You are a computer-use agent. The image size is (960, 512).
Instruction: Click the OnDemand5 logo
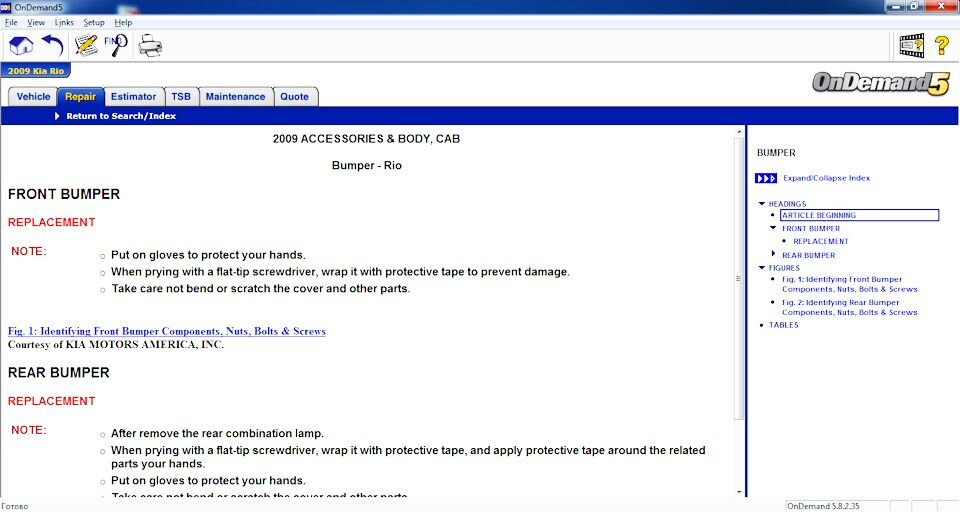pyautogui.click(x=880, y=83)
